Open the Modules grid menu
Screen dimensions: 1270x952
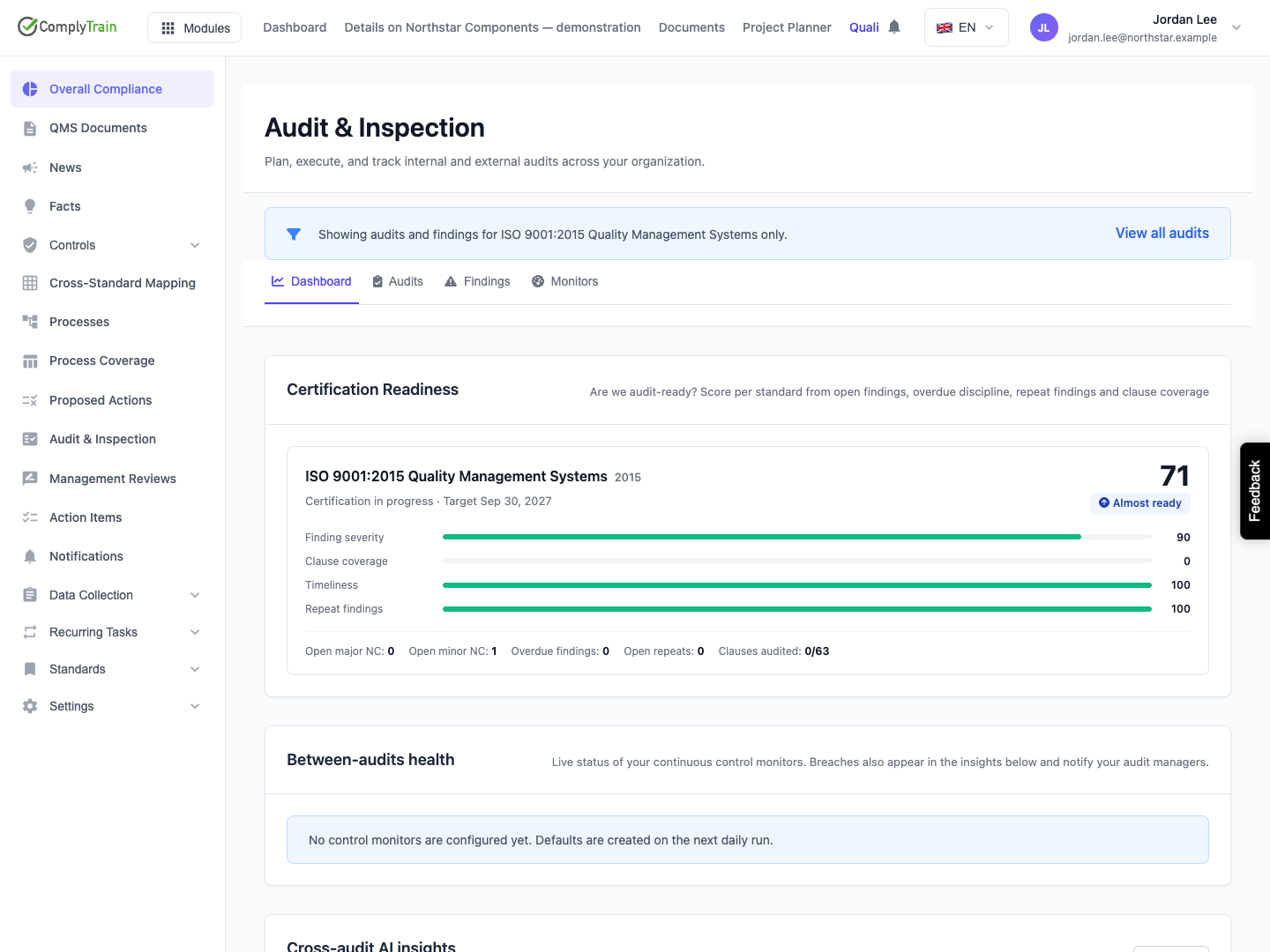[x=195, y=28]
